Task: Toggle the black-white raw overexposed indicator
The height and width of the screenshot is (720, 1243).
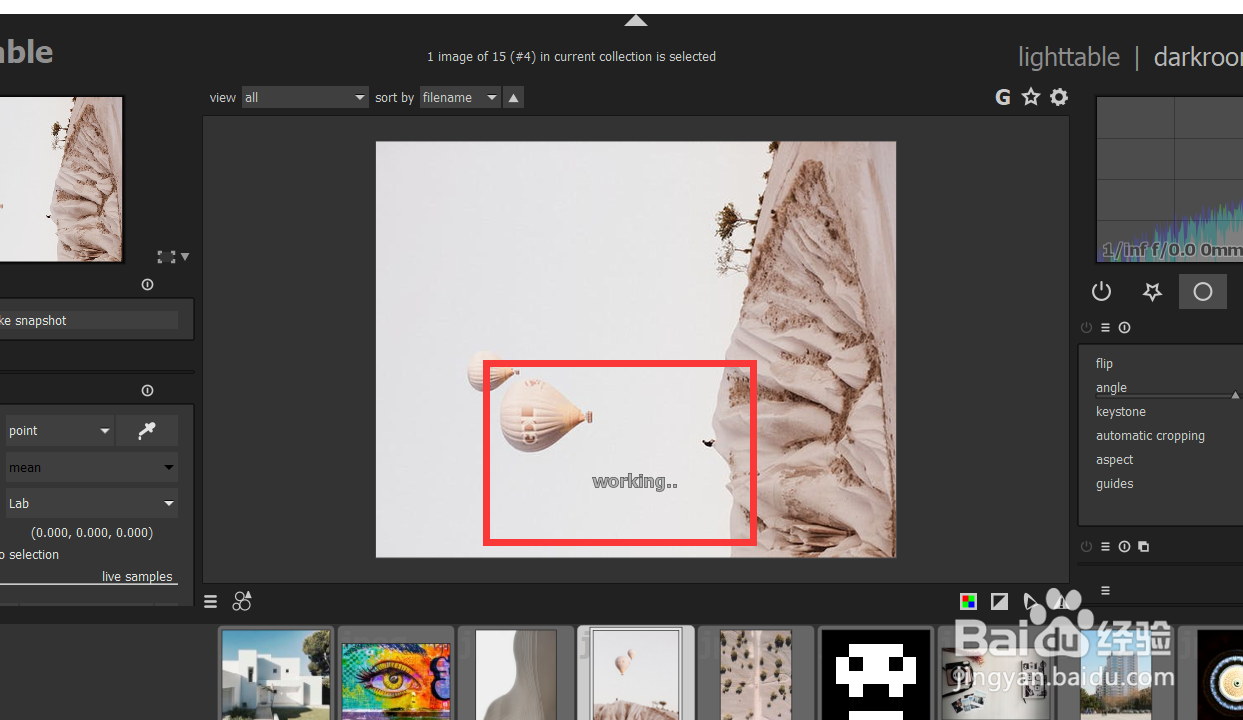Action: tap(999, 601)
